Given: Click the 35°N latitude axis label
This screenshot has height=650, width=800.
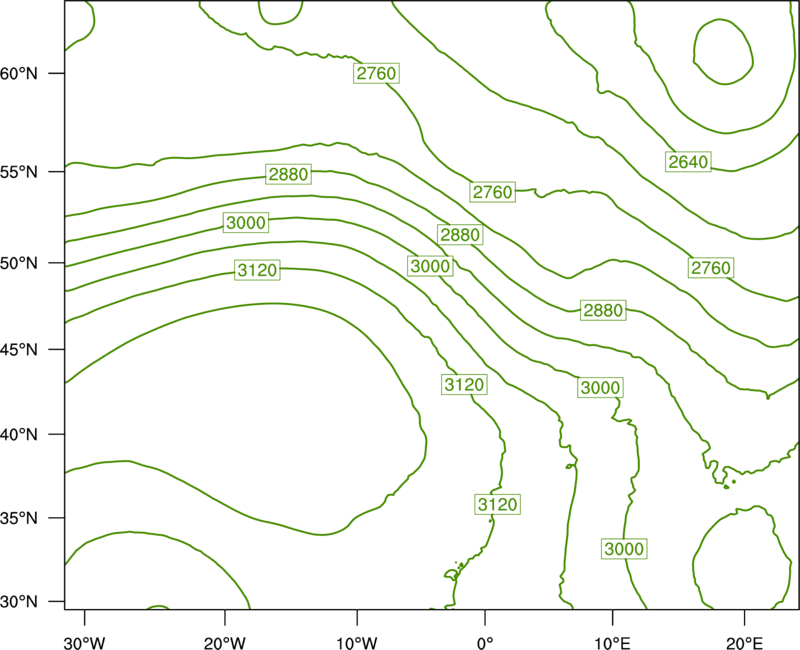Looking at the screenshot, I should click(19, 518).
